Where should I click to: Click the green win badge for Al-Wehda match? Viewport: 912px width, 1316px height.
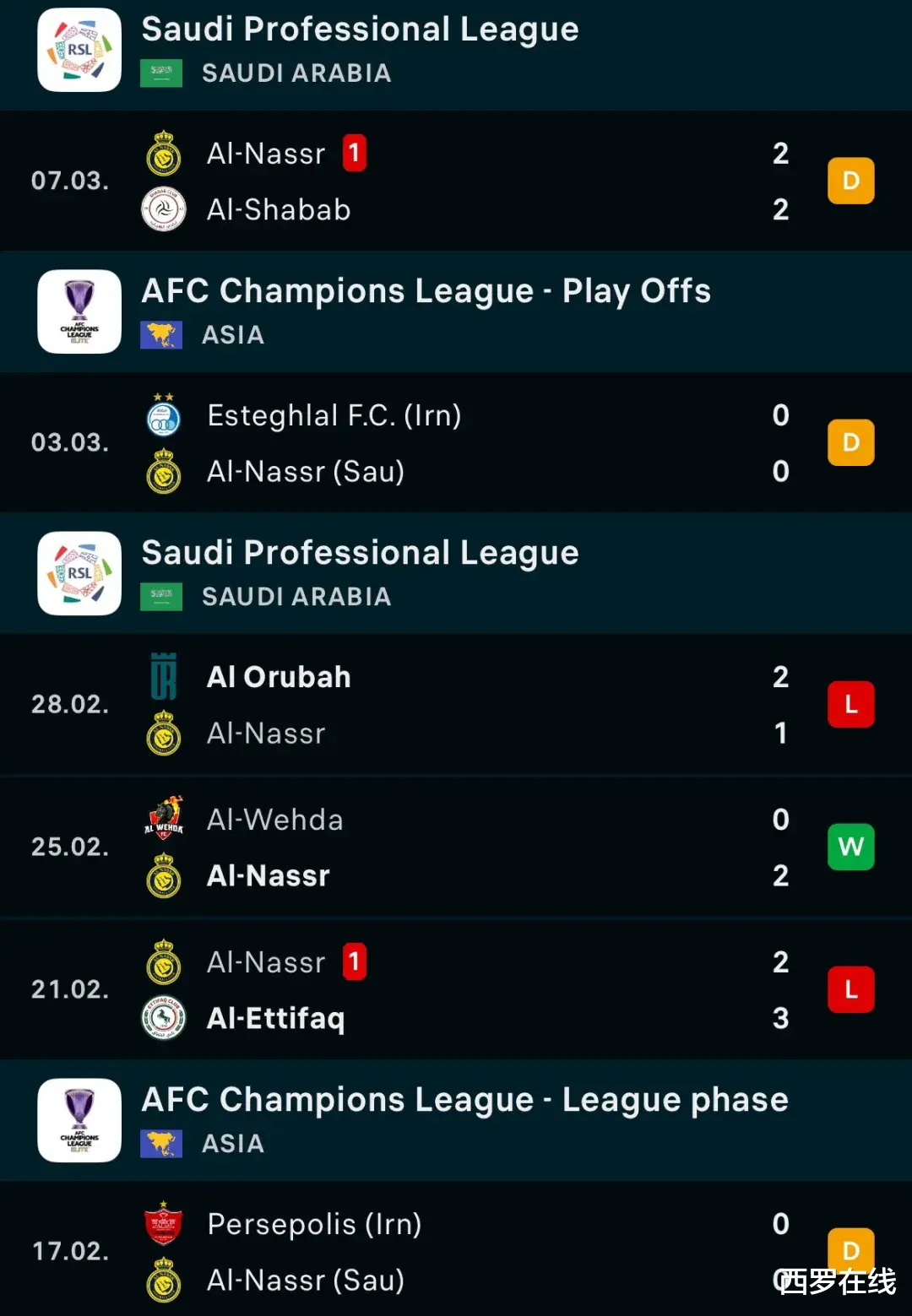click(850, 847)
